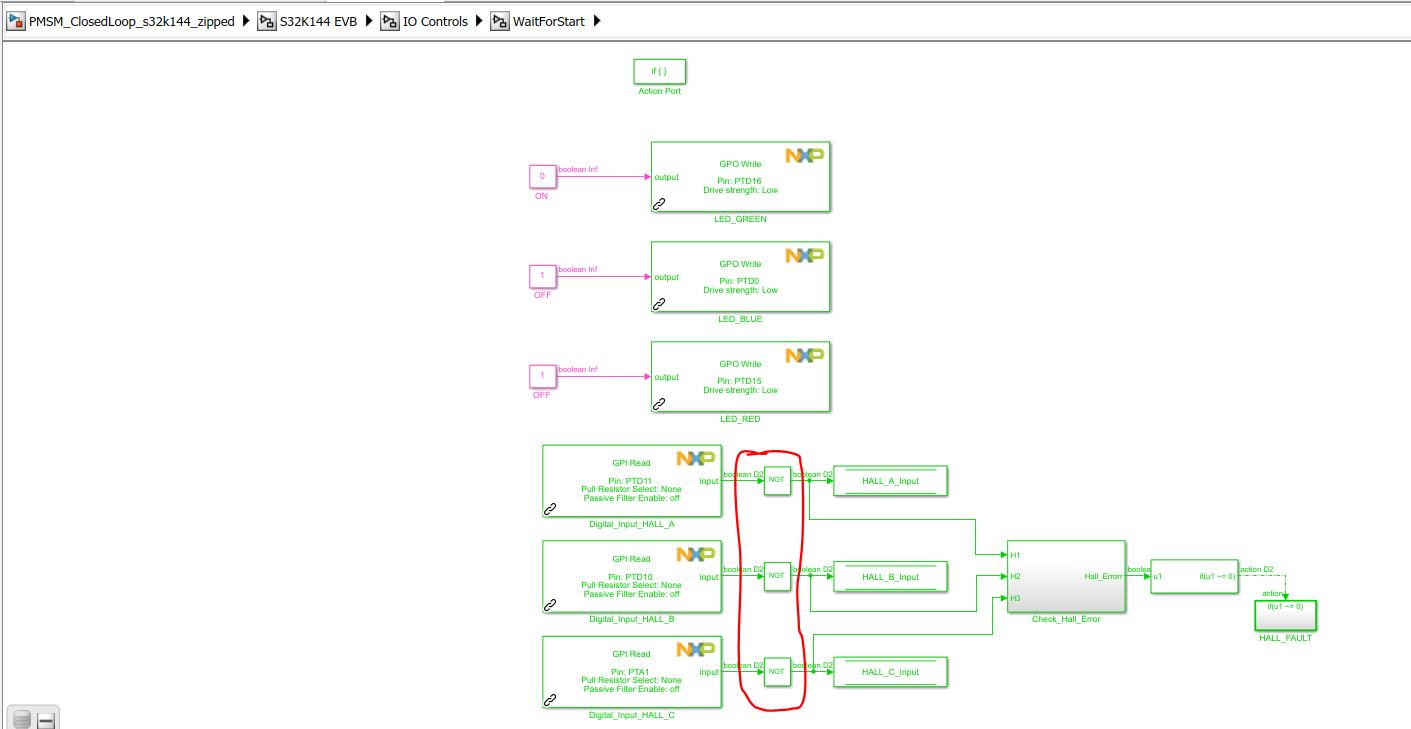Select the if ( ) Action Port block
The width and height of the screenshot is (1411, 729).
(x=659, y=71)
